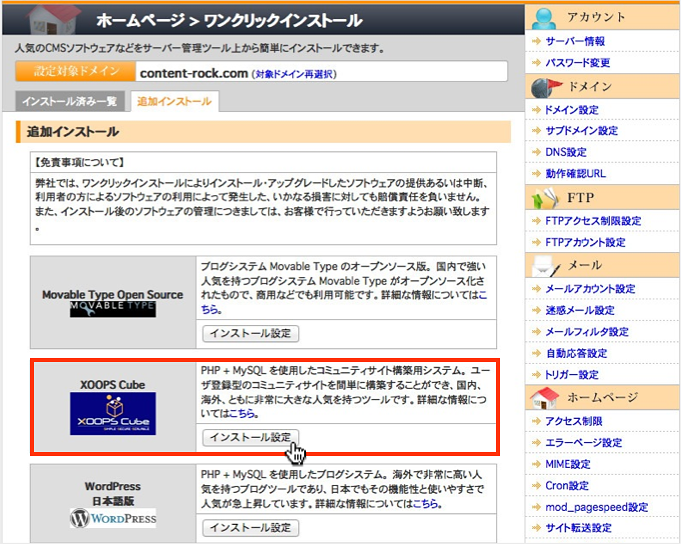This screenshot has height=544, width=681.
Task: Select the 追加インストール tab
Action: tap(175, 101)
